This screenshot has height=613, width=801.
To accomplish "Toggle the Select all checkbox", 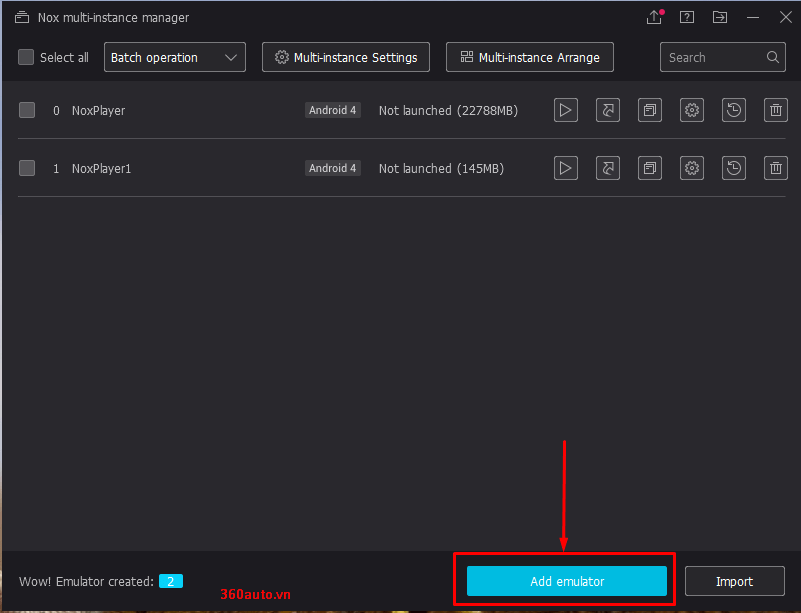I will point(26,57).
